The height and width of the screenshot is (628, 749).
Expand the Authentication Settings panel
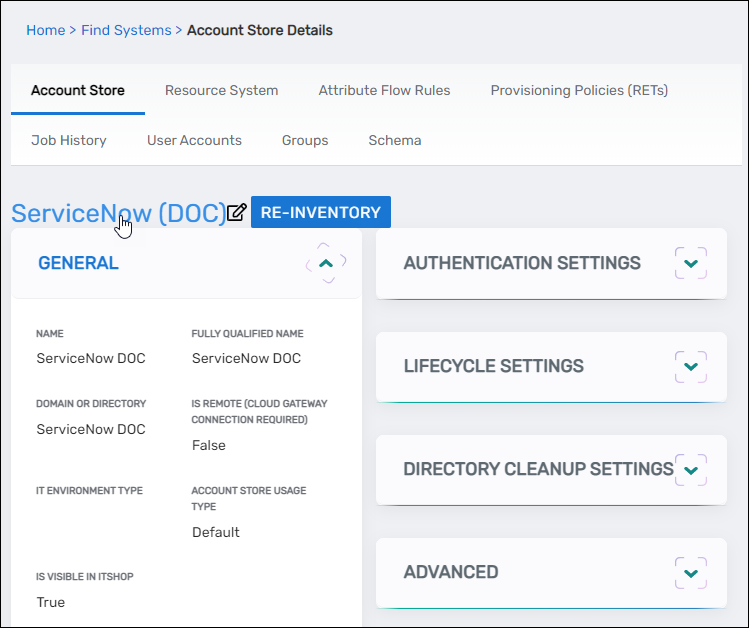pyautogui.click(x=690, y=264)
